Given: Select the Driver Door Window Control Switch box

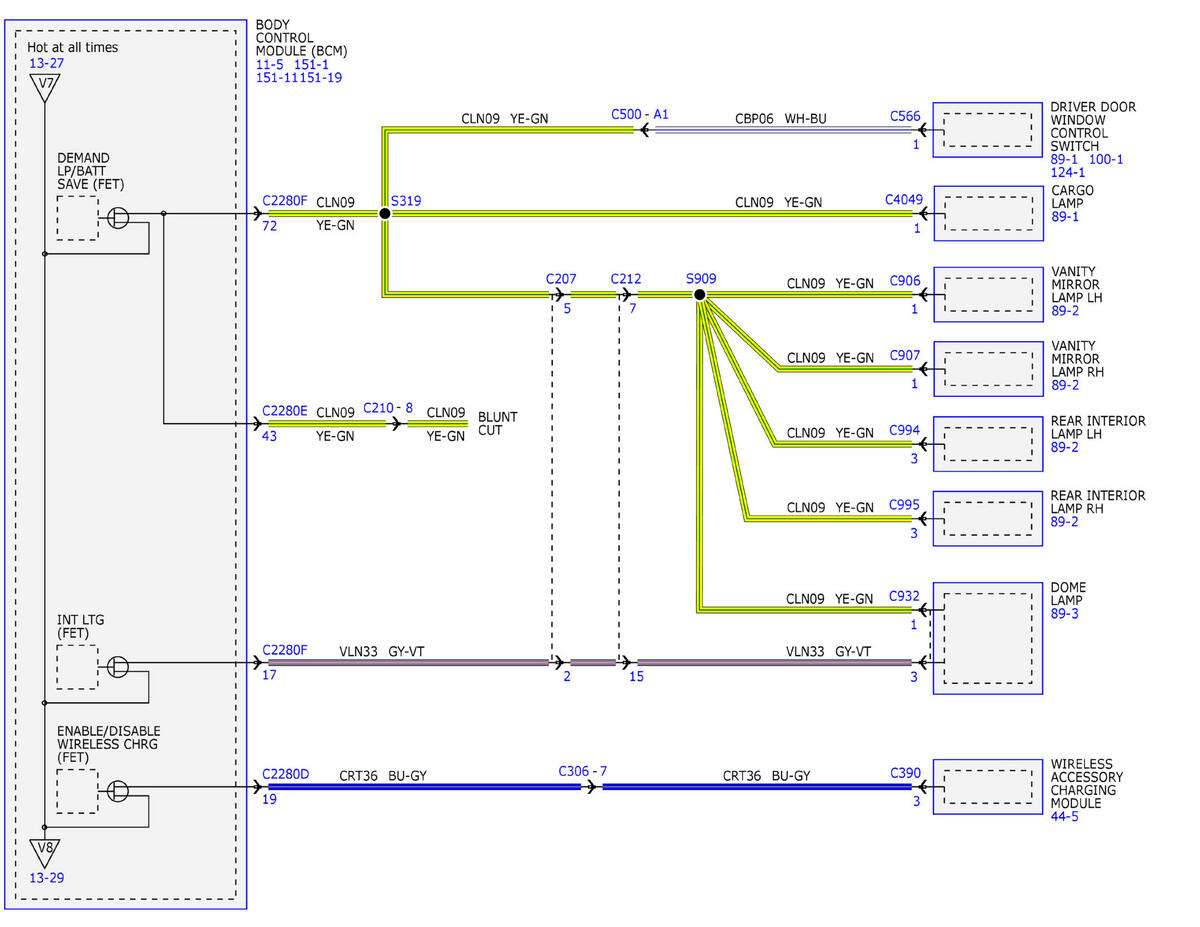Looking at the screenshot, I should [988, 130].
